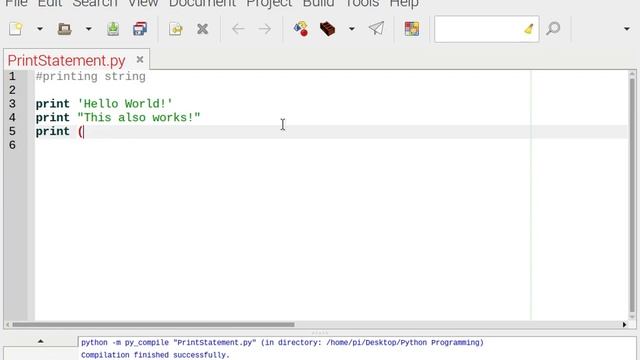Run the script with paper plane icon
This screenshot has height=360, width=640.
click(376, 29)
